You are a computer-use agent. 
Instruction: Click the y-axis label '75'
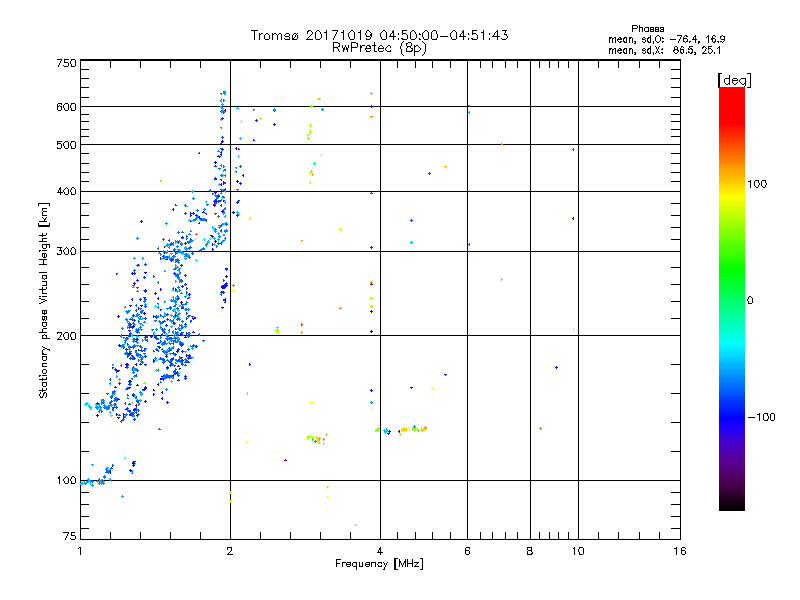pyautogui.click(x=70, y=536)
